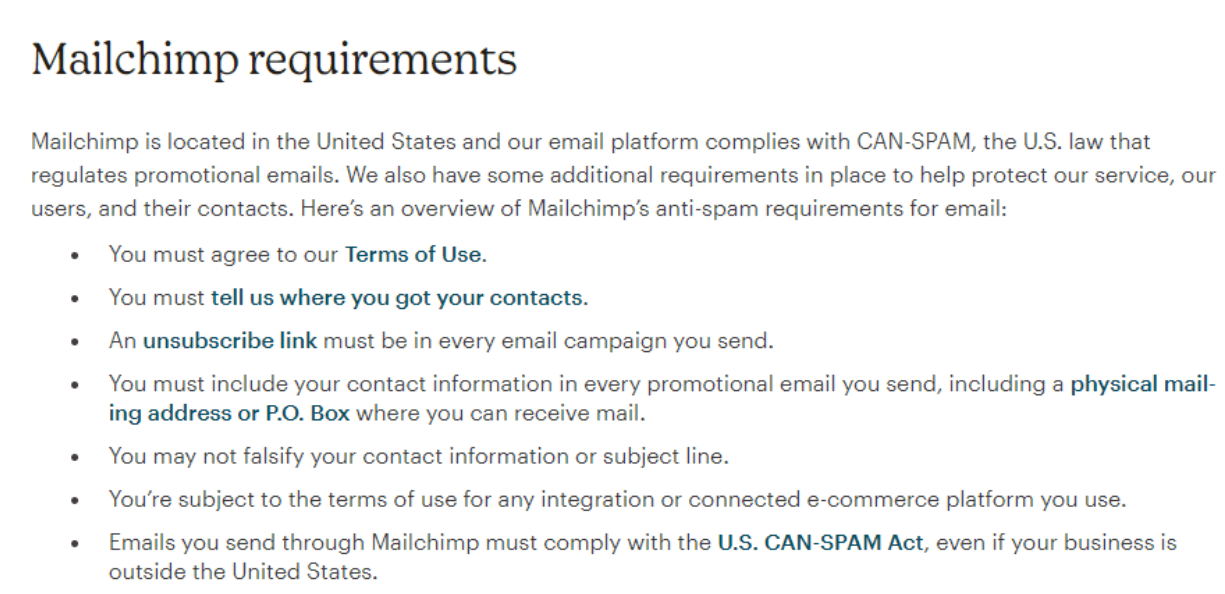This screenshot has width=1225, height=594.
Task: Follow the unsubscribe link hyperlink
Action: coord(230,341)
